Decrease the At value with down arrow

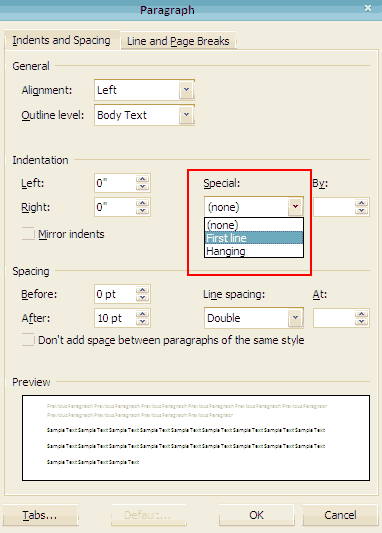(x=361, y=322)
